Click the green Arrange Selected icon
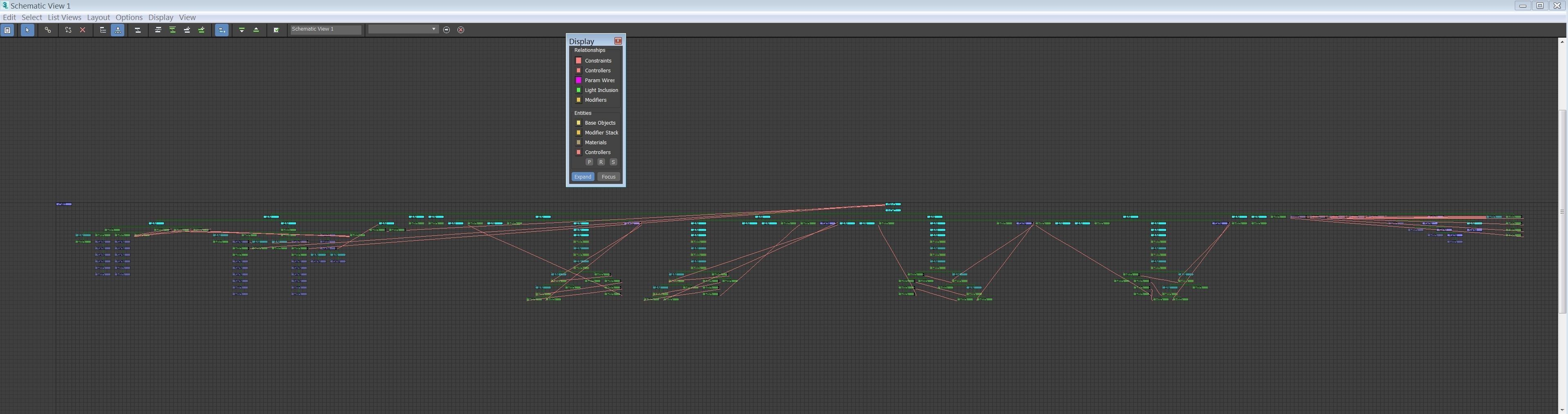The width and height of the screenshot is (1568, 414). [x=172, y=30]
